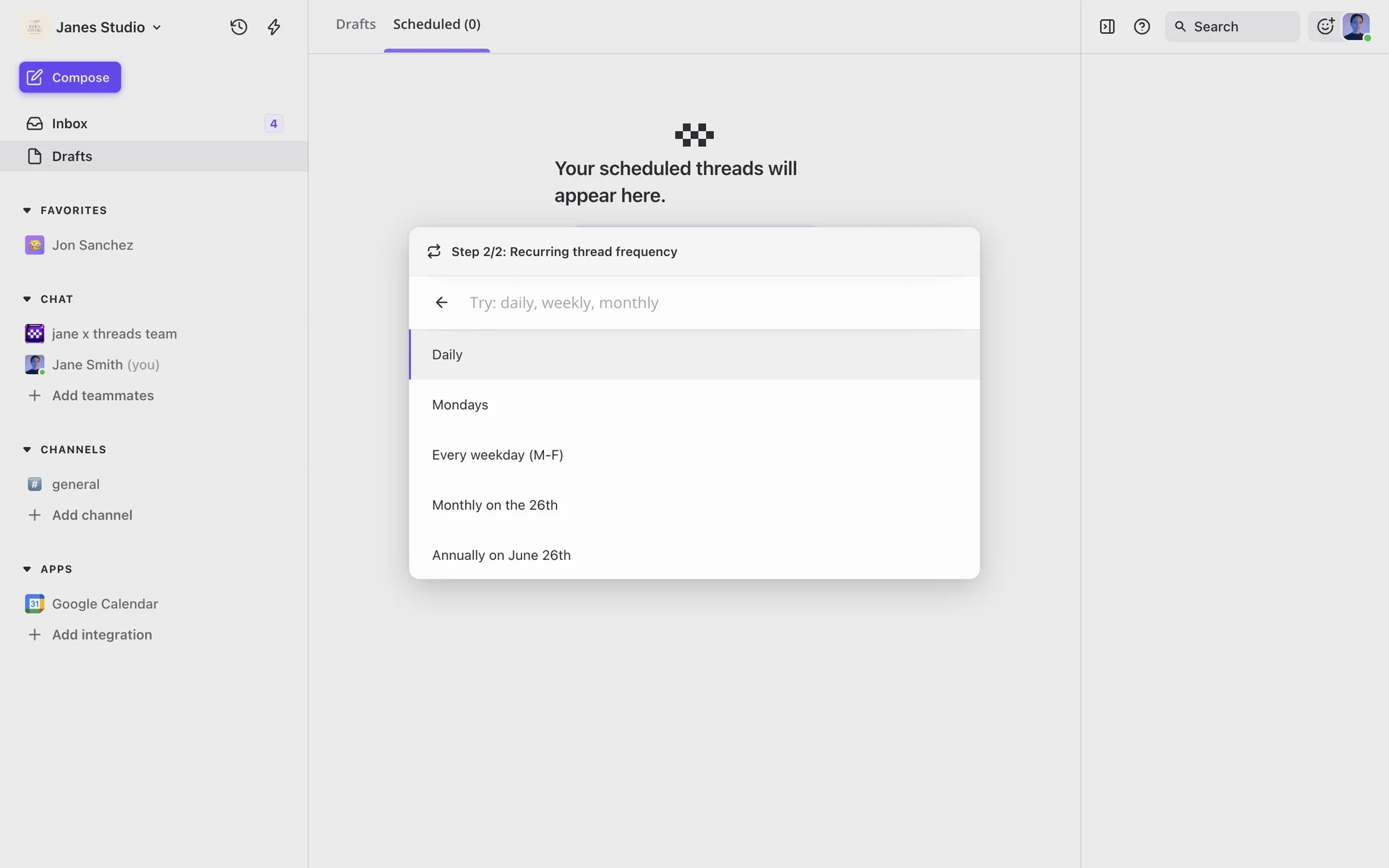Image resolution: width=1389 pixels, height=868 pixels.
Task: Collapse the Apps section
Action: [x=27, y=569]
